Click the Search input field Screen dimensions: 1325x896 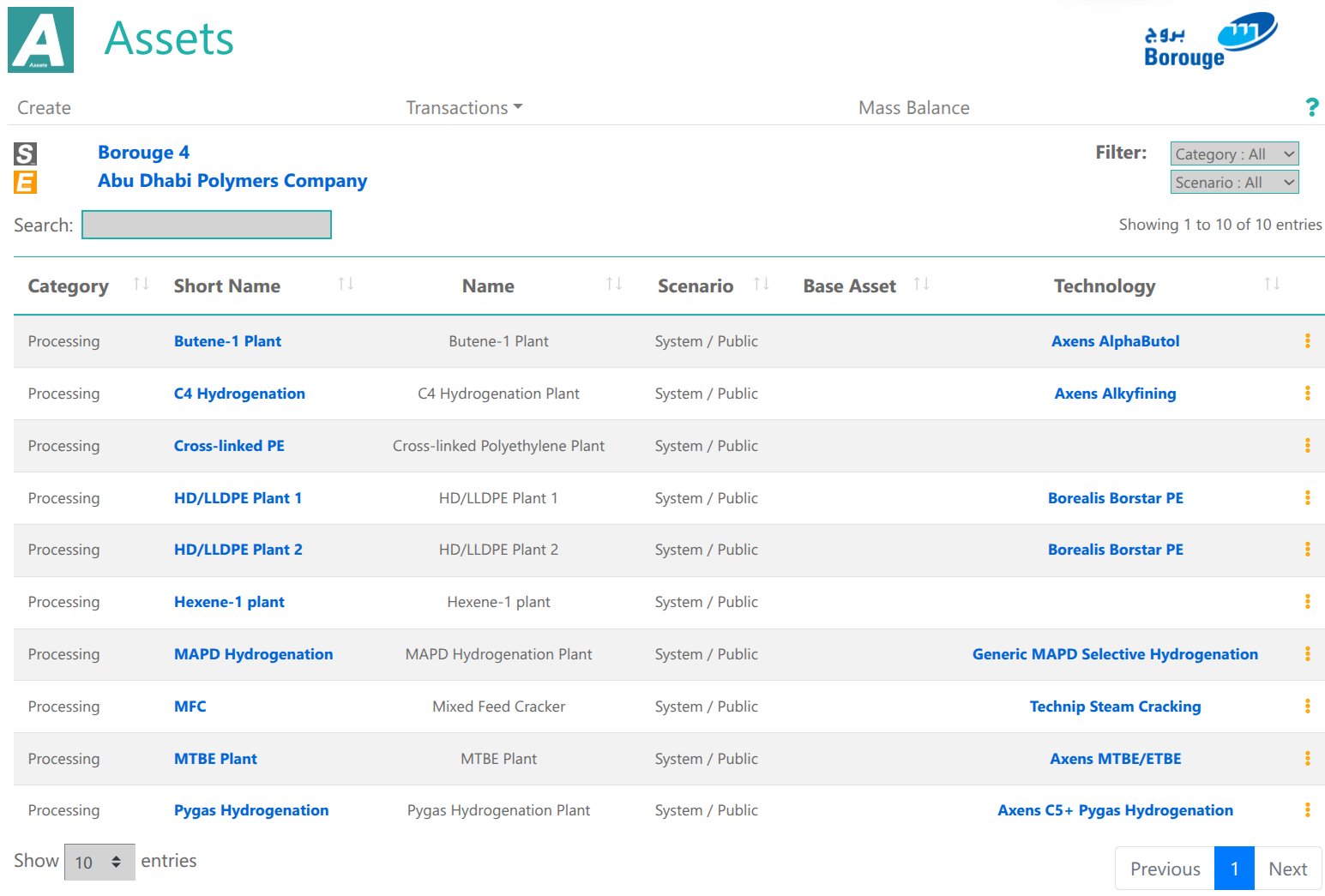207,225
